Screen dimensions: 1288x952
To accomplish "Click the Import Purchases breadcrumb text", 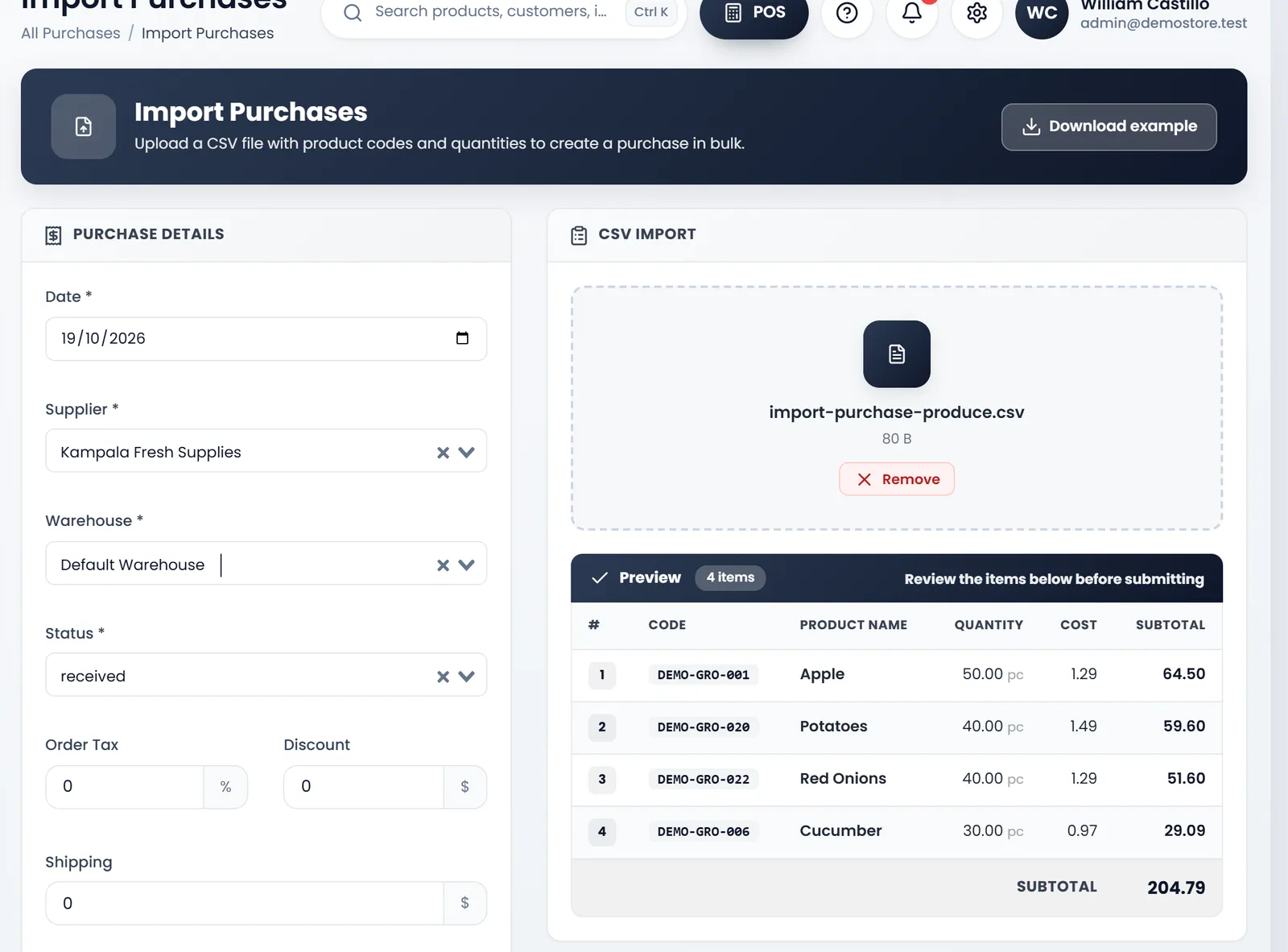I will (208, 33).
